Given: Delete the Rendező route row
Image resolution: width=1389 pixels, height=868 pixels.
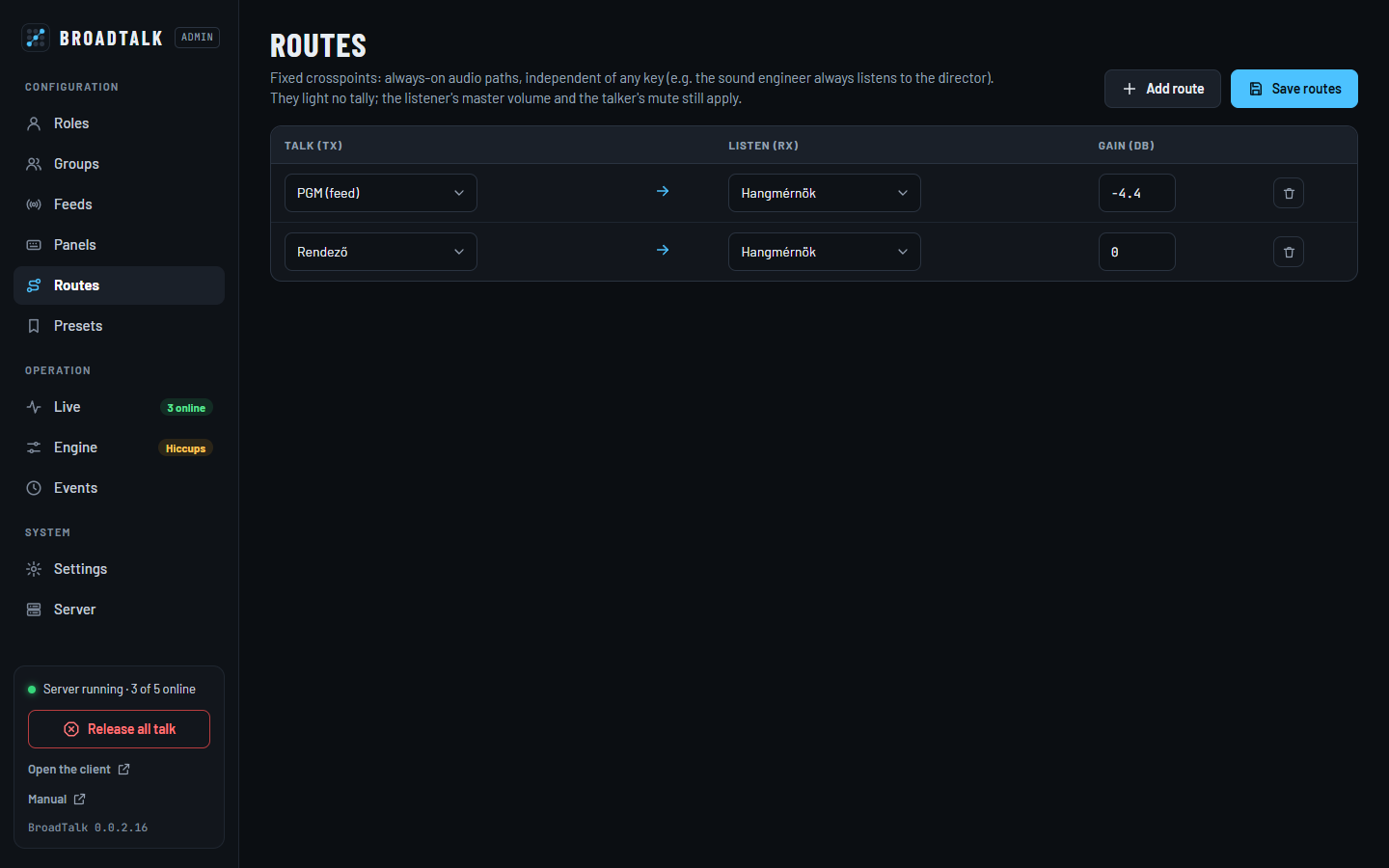Looking at the screenshot, I should click(1289, 252).
